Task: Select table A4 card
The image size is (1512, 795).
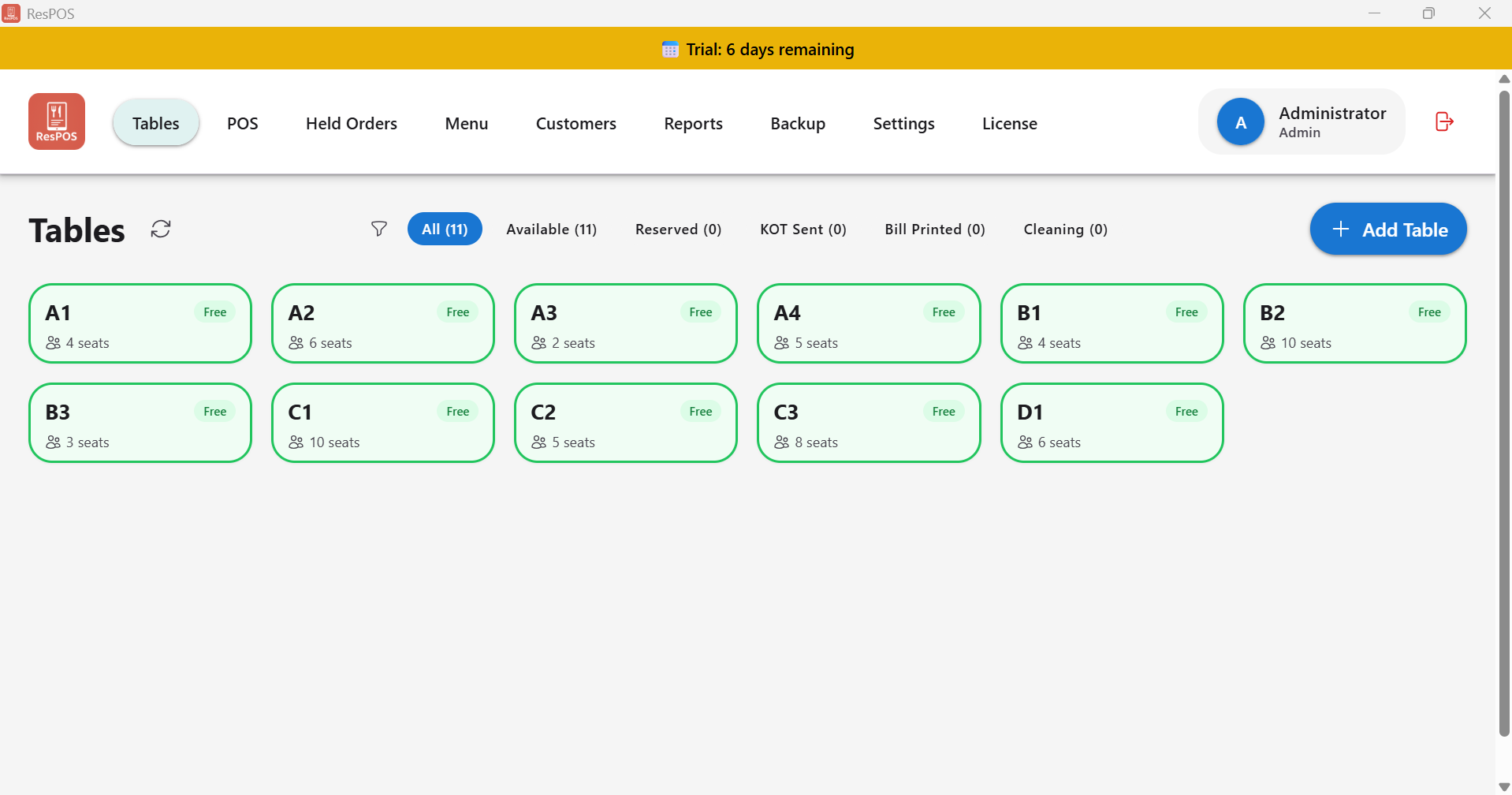Action: (x=869, y=323)
